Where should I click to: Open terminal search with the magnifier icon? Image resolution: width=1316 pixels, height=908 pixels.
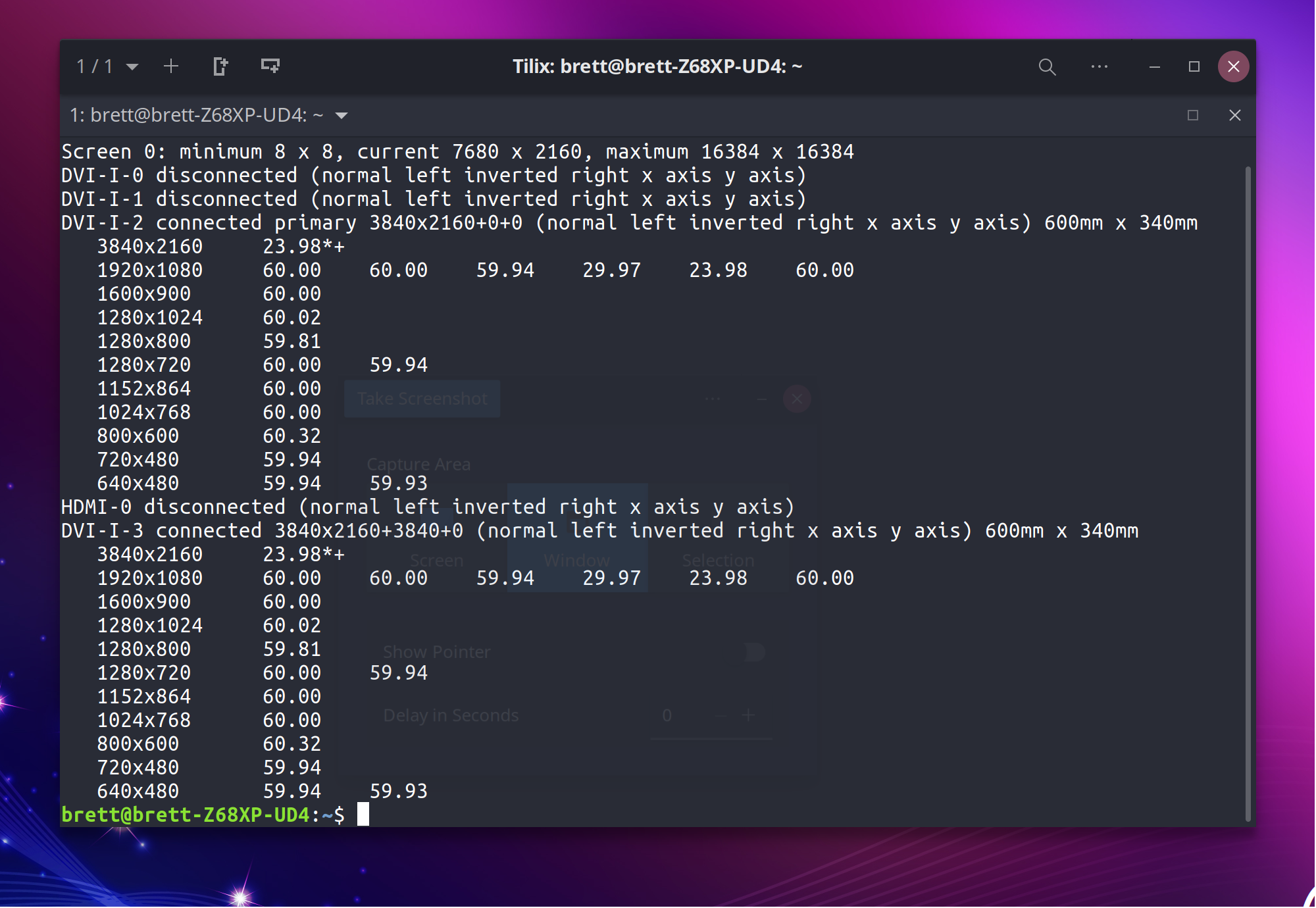click(x=1047, y=66)
